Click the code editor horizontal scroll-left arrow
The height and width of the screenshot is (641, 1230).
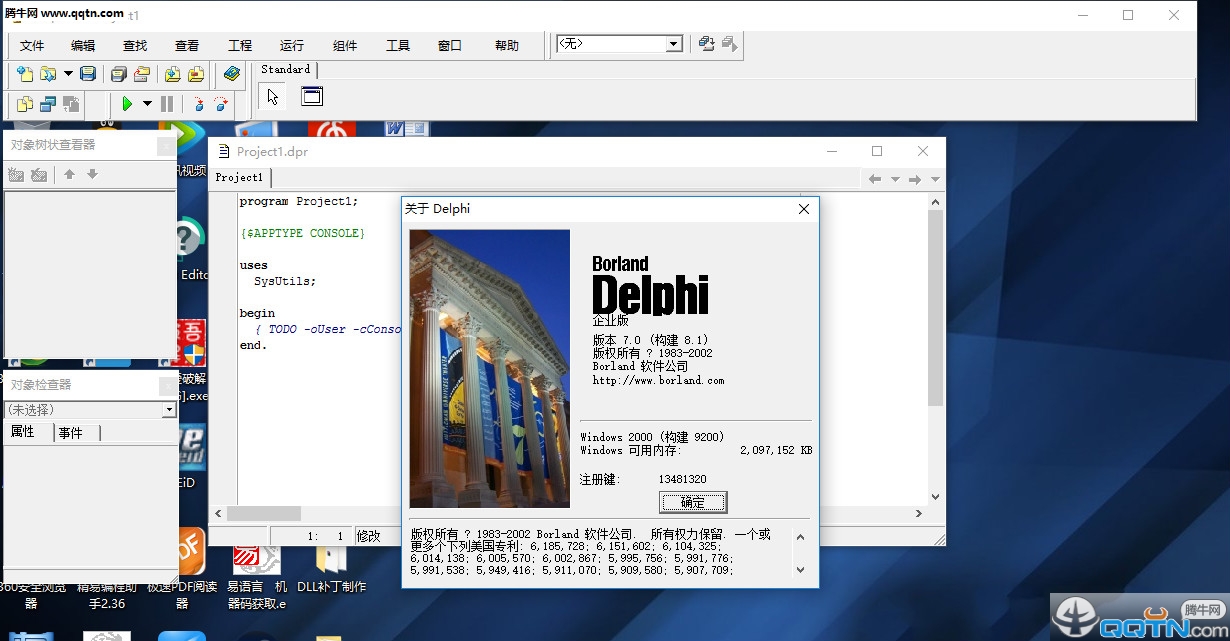pyautogui.click(x=216, y=513)
